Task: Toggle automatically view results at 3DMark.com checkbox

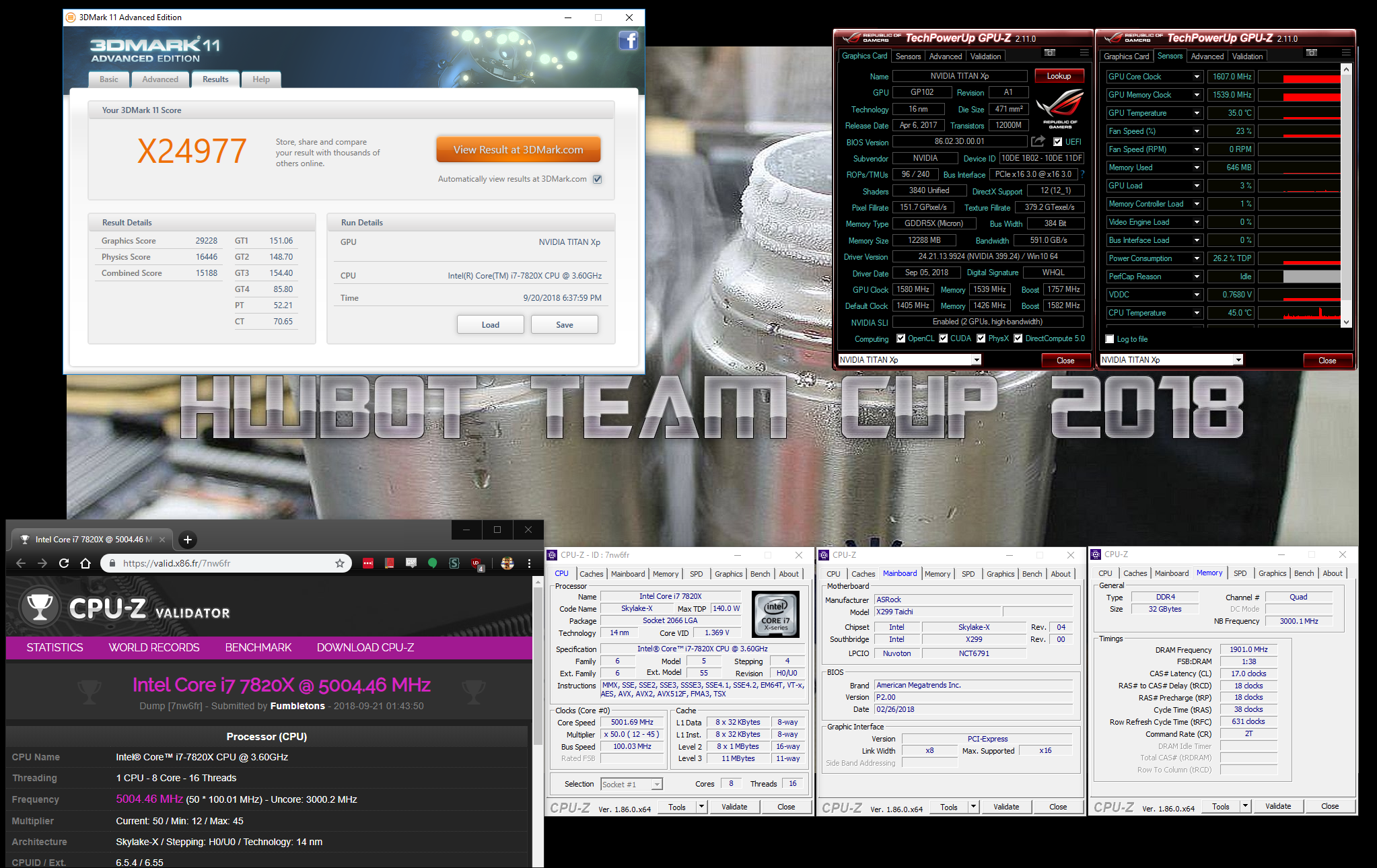Action: pyautogui.click(x=597, y=179)
